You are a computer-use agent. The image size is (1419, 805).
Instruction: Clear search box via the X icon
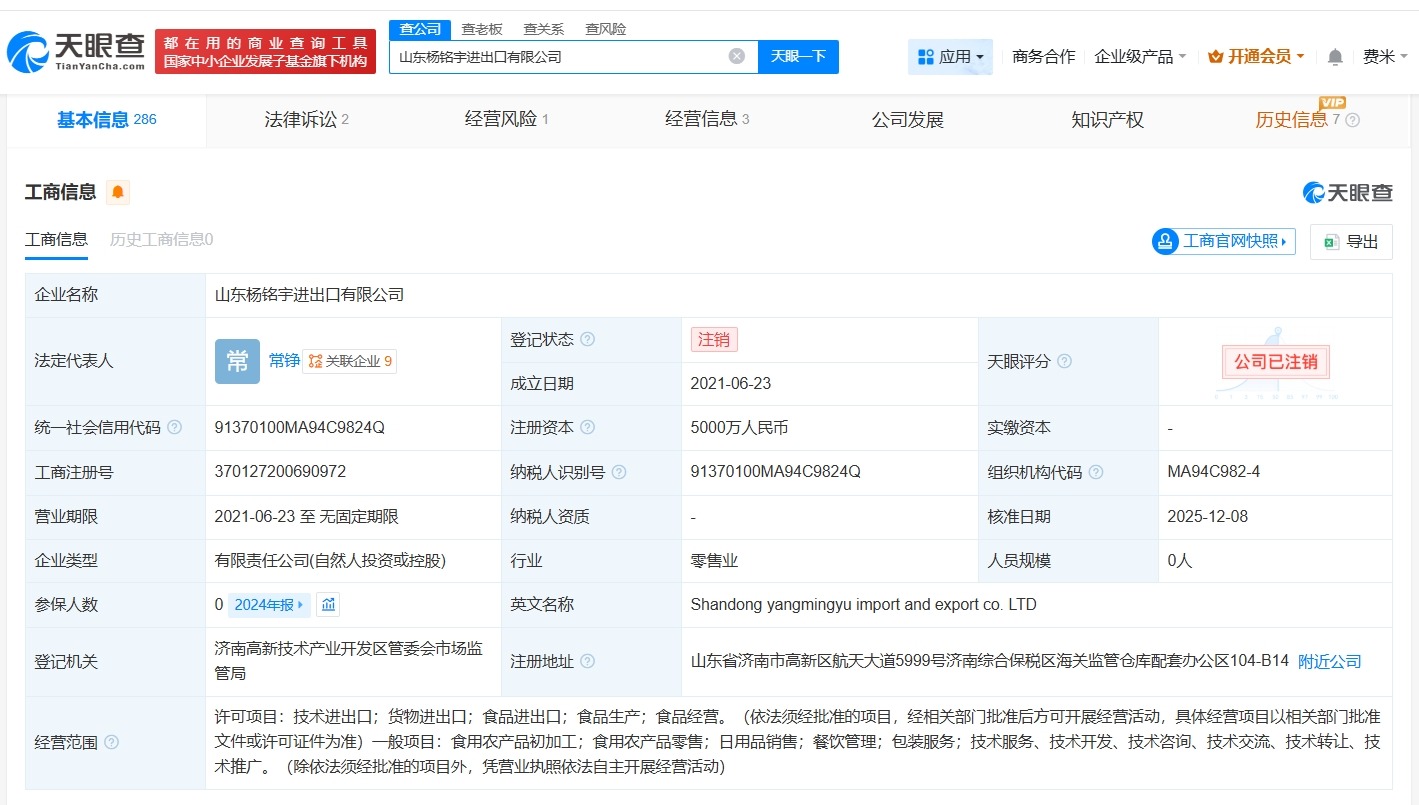(x=737, y=56)
